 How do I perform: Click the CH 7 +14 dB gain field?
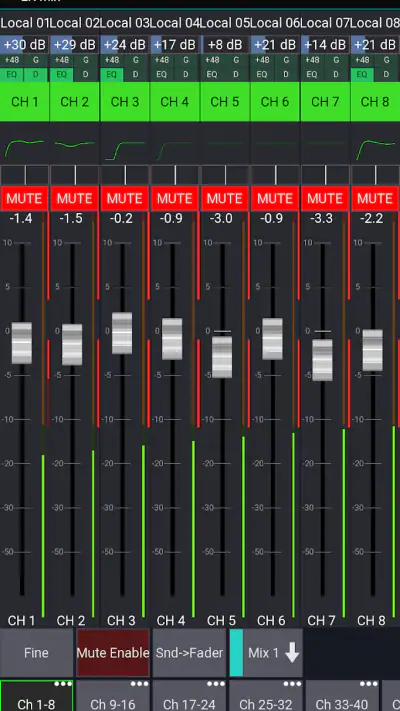(x=325, y=45)
